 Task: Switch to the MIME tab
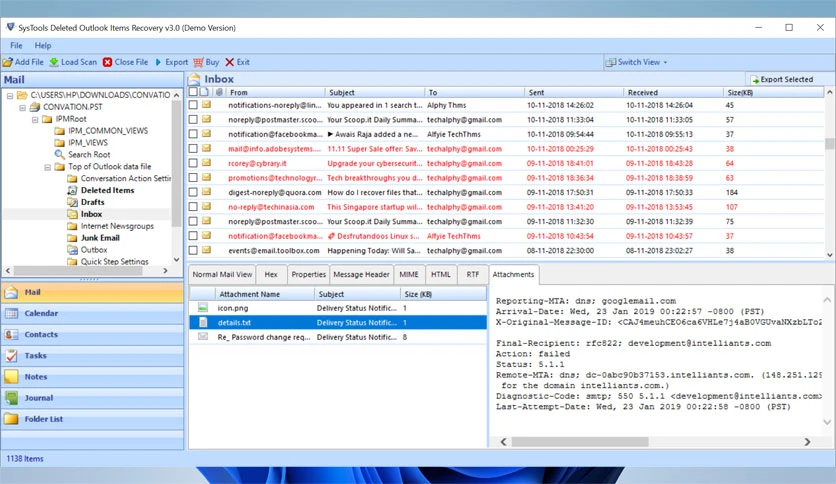coord(409,275)
